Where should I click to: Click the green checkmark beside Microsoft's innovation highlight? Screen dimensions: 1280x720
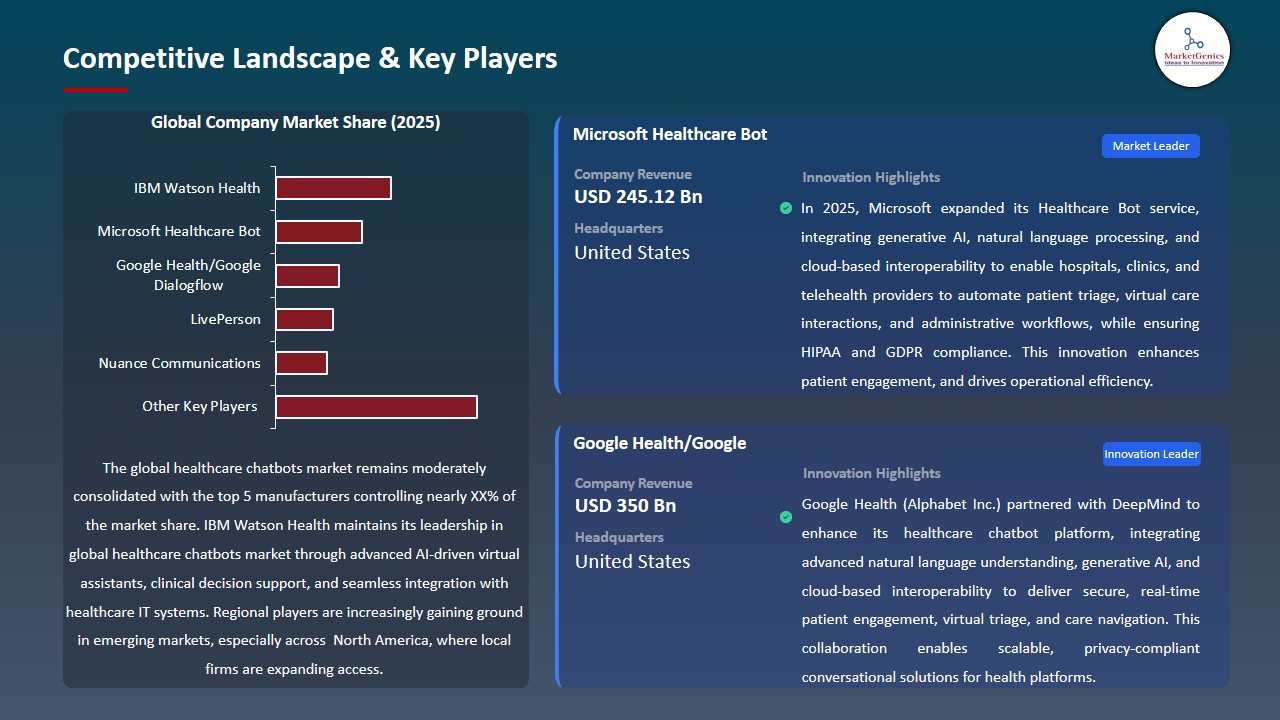[786, 208]
